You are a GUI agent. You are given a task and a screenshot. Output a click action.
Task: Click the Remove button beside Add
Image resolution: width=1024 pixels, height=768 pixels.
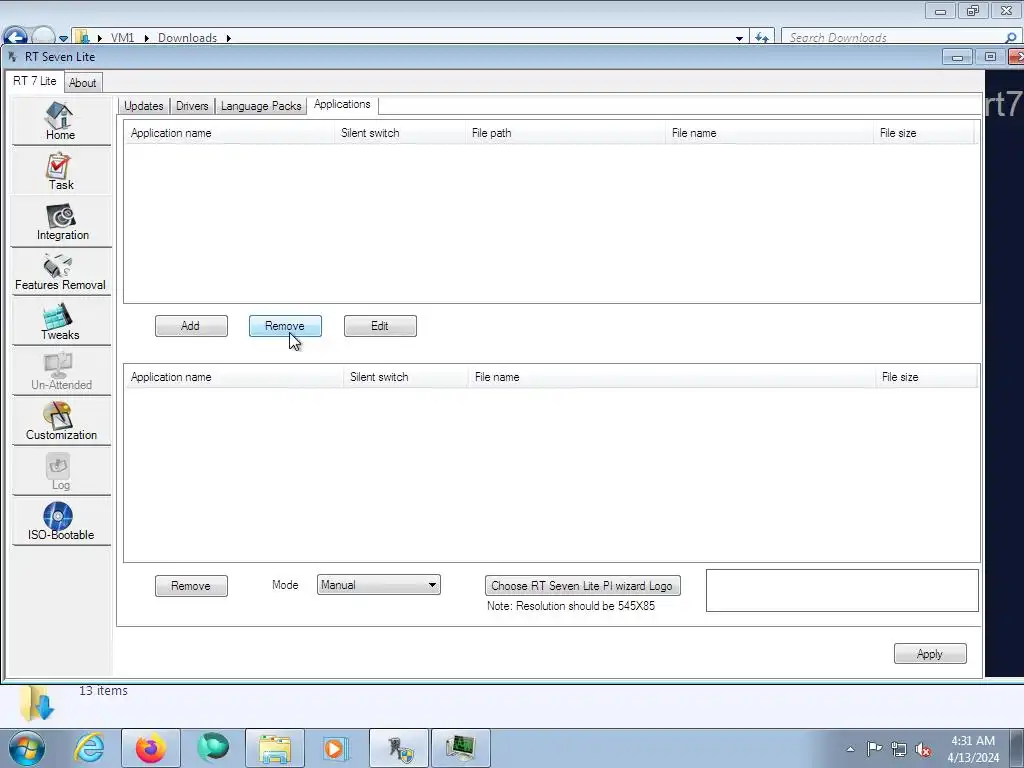pos(285,326)
